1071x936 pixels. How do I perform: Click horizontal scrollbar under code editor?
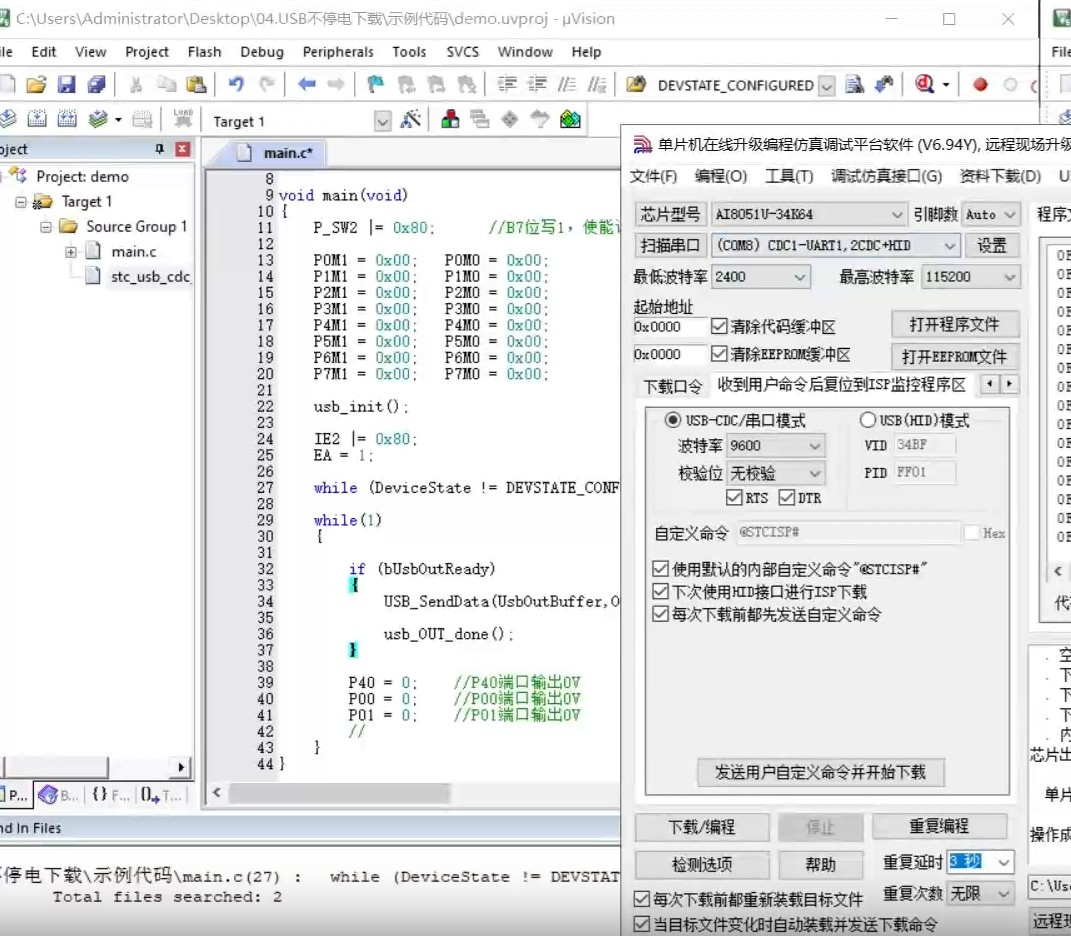coord(339,793)
